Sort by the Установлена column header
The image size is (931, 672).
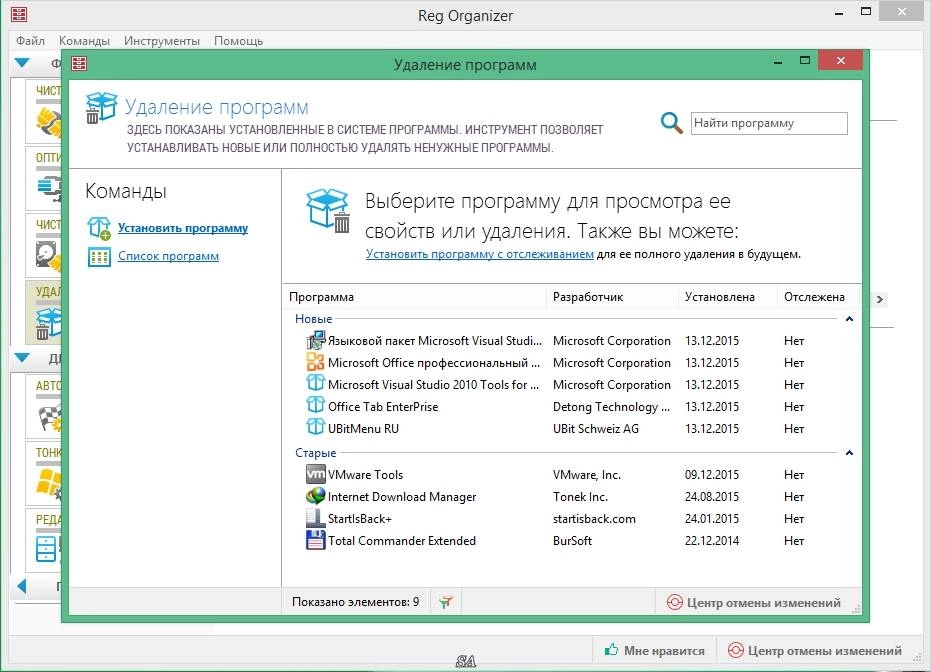(728, 297)
